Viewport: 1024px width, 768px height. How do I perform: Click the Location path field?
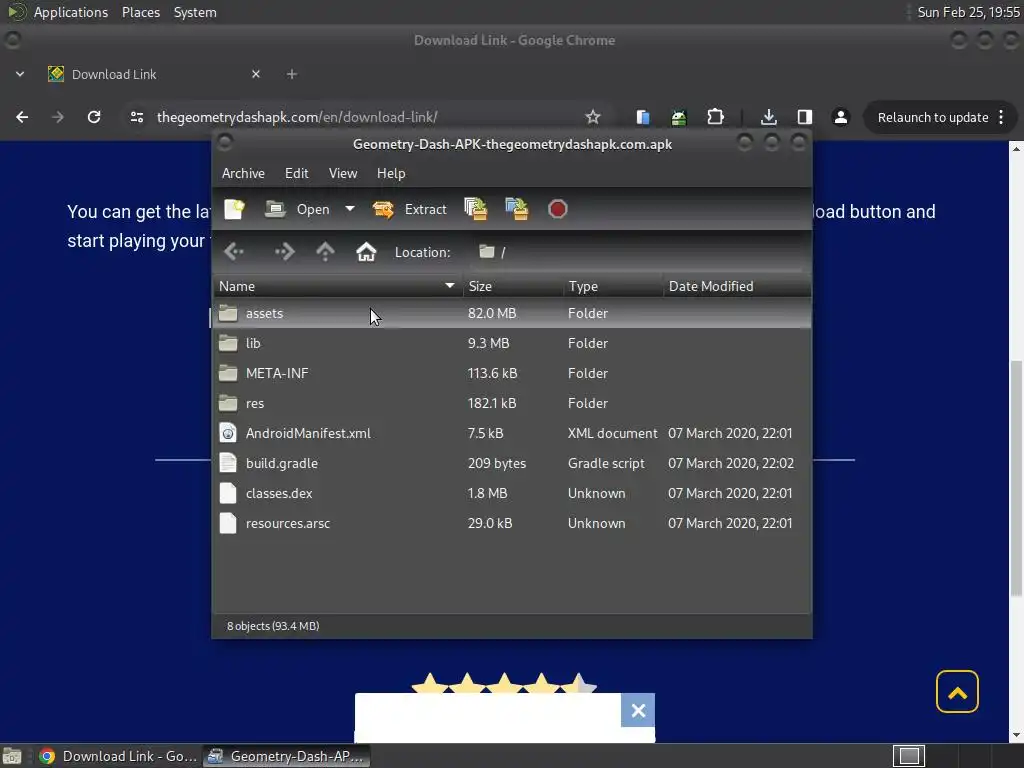(637, 252)
